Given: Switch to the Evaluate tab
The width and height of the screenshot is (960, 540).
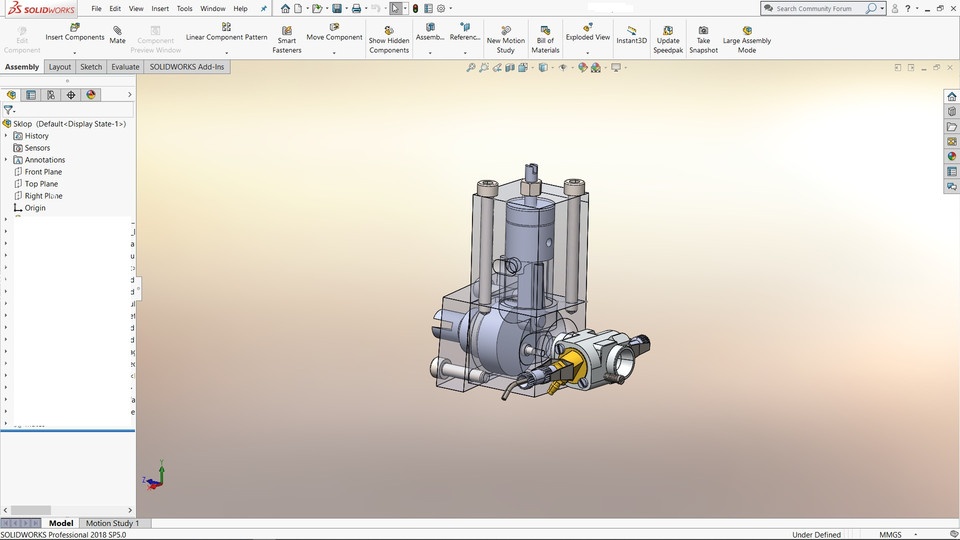Looking at the screenshot, I should point(125,67).
